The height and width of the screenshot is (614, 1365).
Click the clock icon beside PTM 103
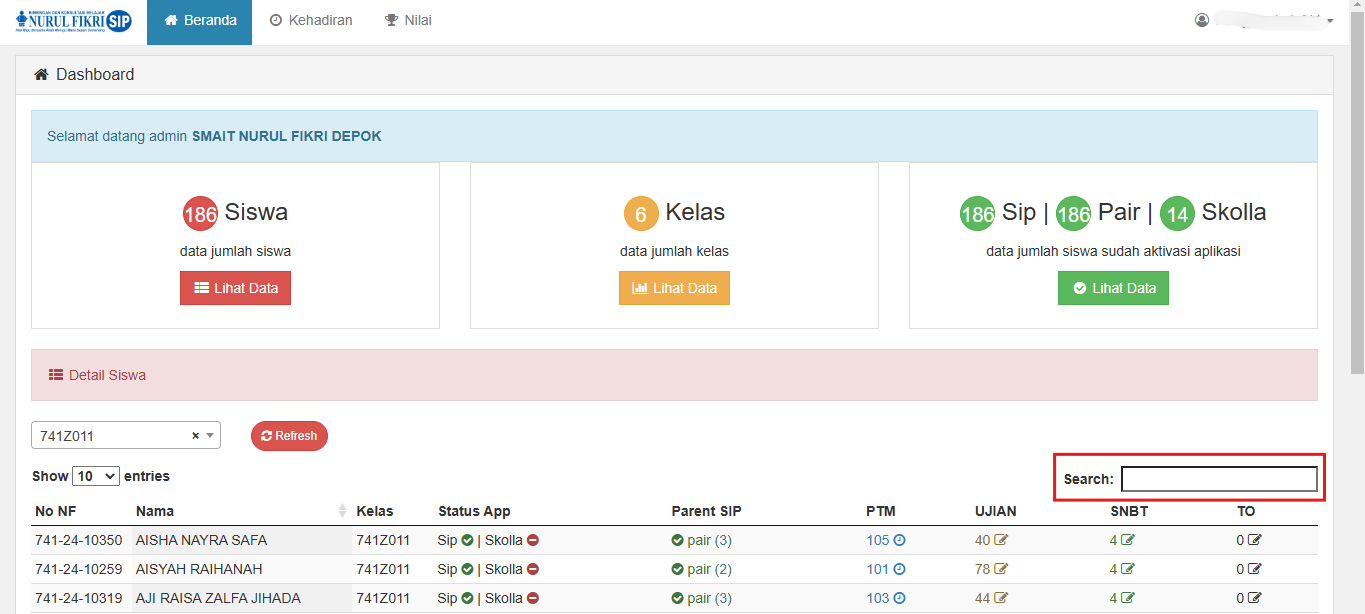pos(899,599)
